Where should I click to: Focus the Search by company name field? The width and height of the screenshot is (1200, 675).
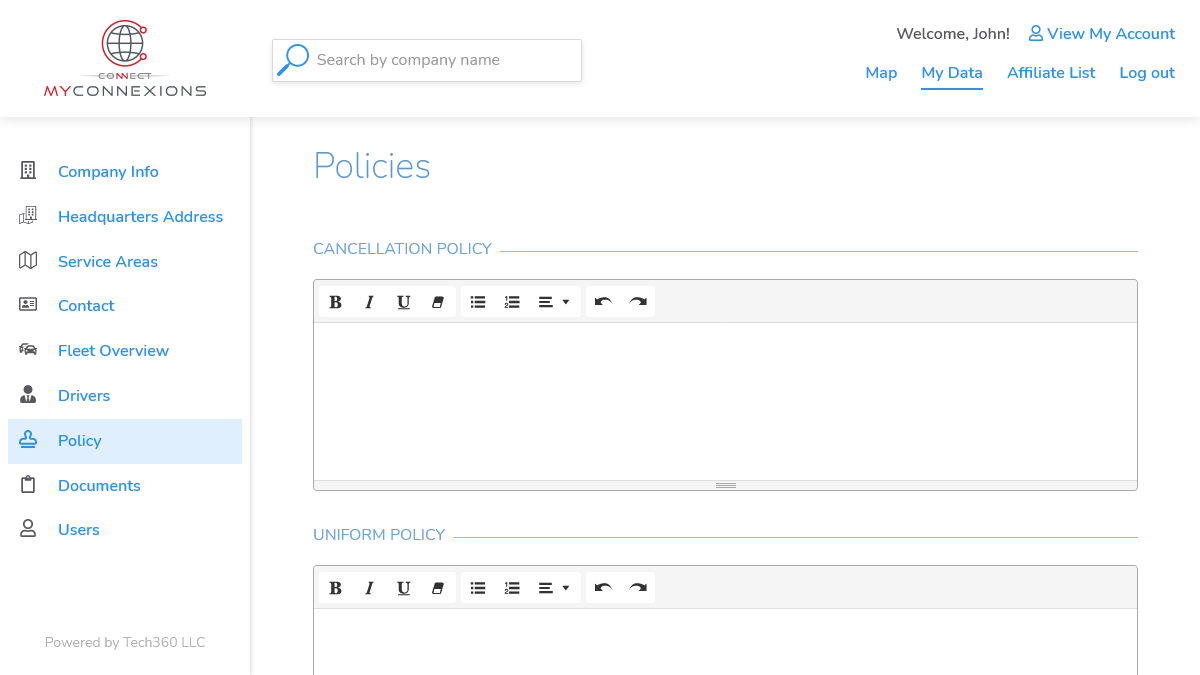[x=427, y=60]
